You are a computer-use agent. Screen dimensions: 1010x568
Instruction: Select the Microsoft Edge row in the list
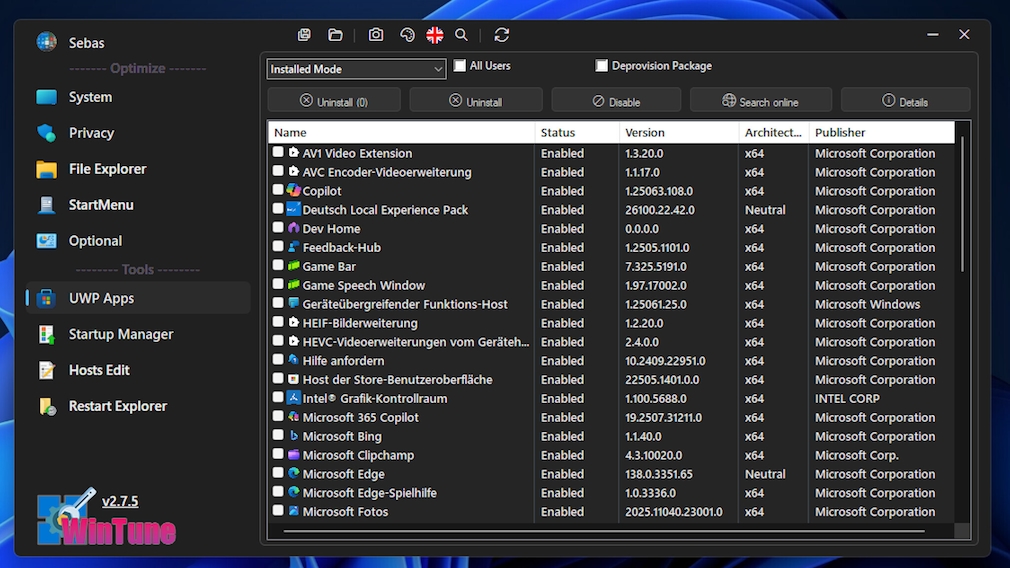(343, 474)
